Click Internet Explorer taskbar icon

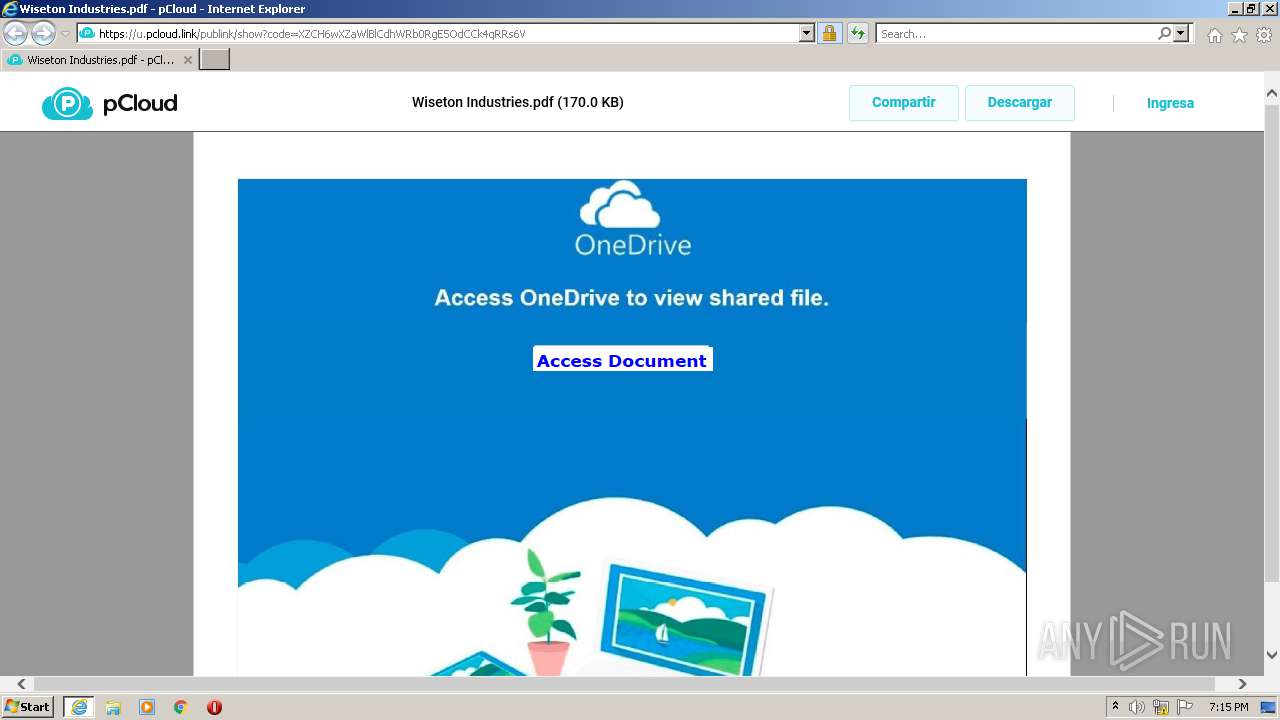pyautogui.click(x=78, y=707)
